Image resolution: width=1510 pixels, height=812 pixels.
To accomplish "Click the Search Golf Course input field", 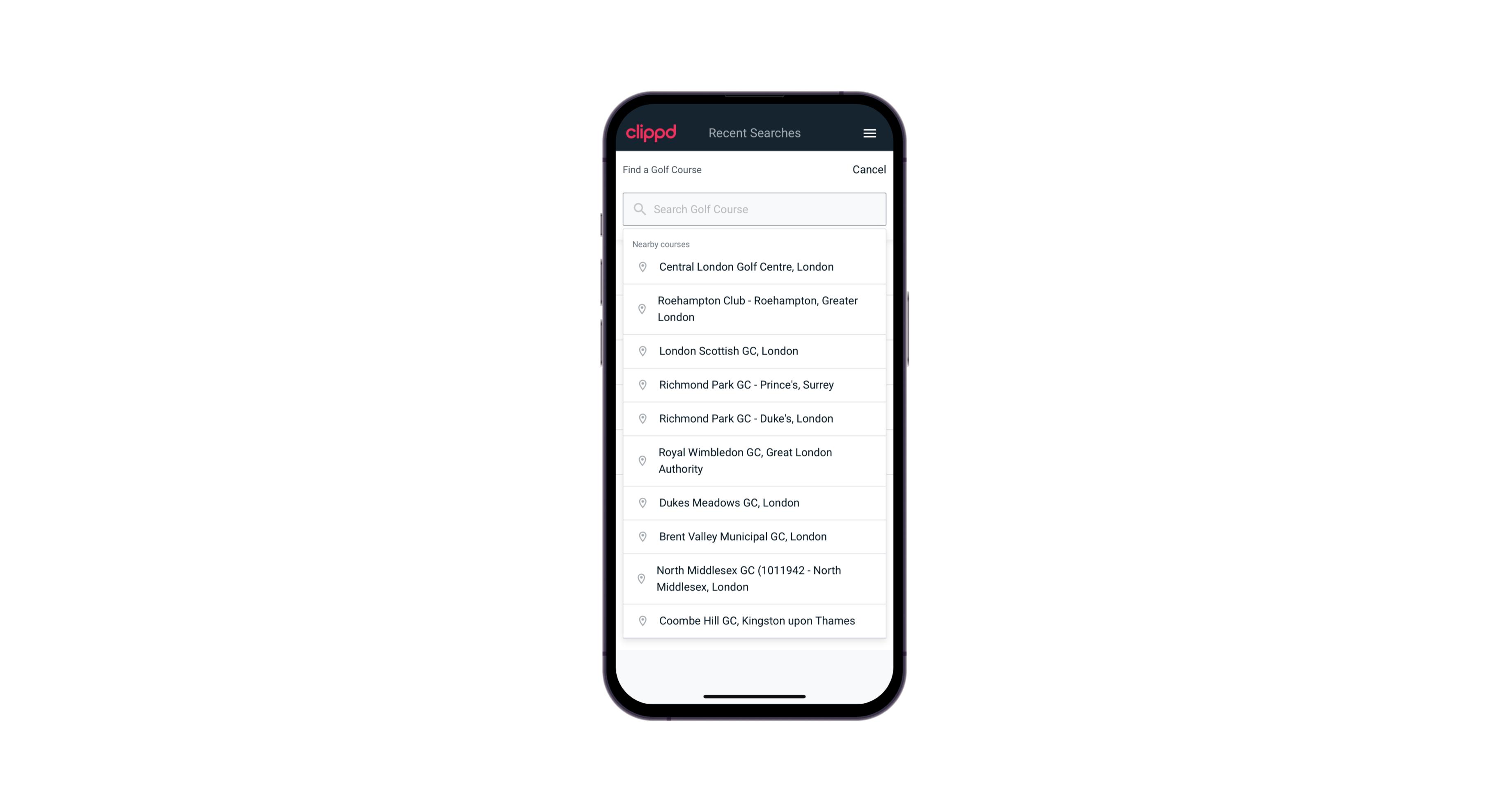I will pyautogui.click(x=755, y=209).
